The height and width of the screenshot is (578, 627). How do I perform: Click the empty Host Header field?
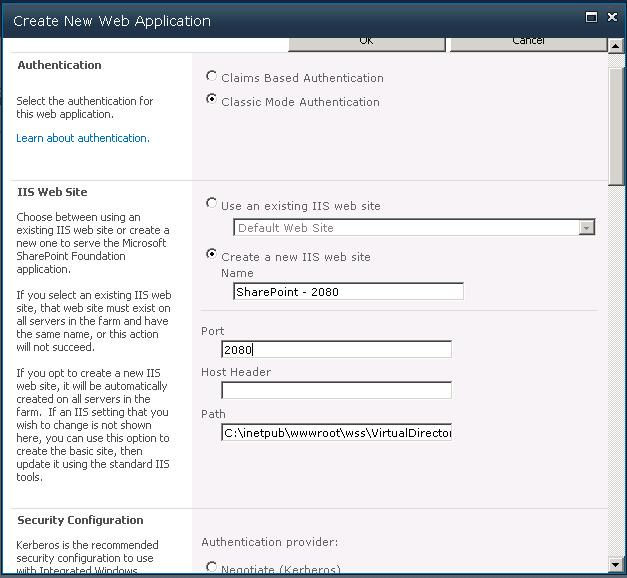336,390
